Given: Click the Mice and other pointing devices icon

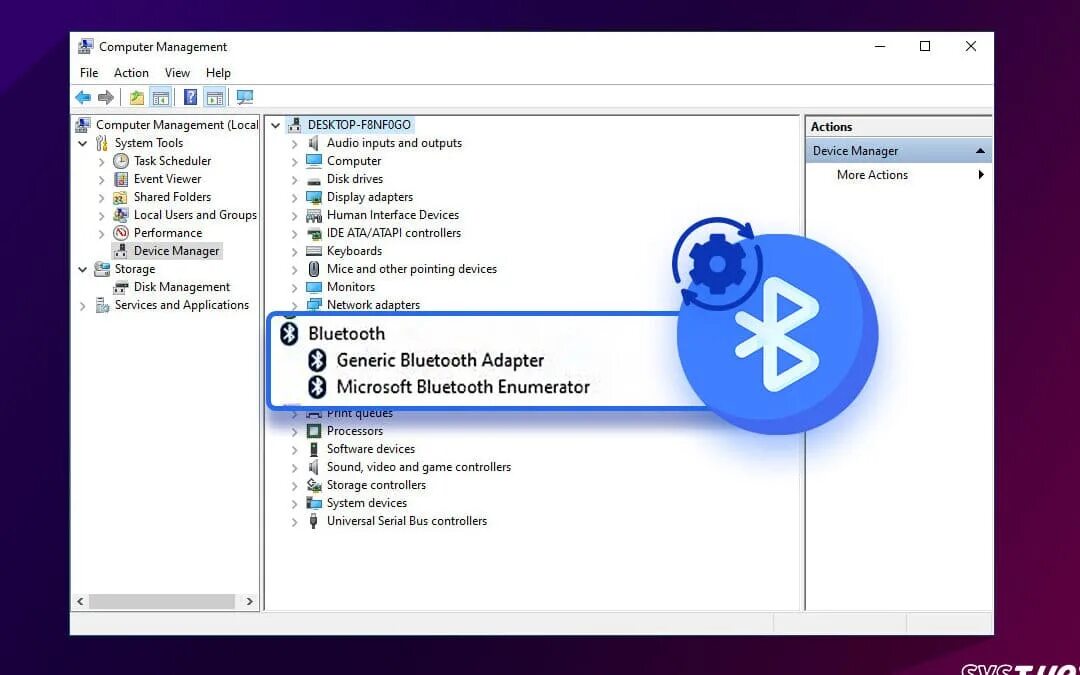Looking at the screenshot, I should (x=313, y=269).
